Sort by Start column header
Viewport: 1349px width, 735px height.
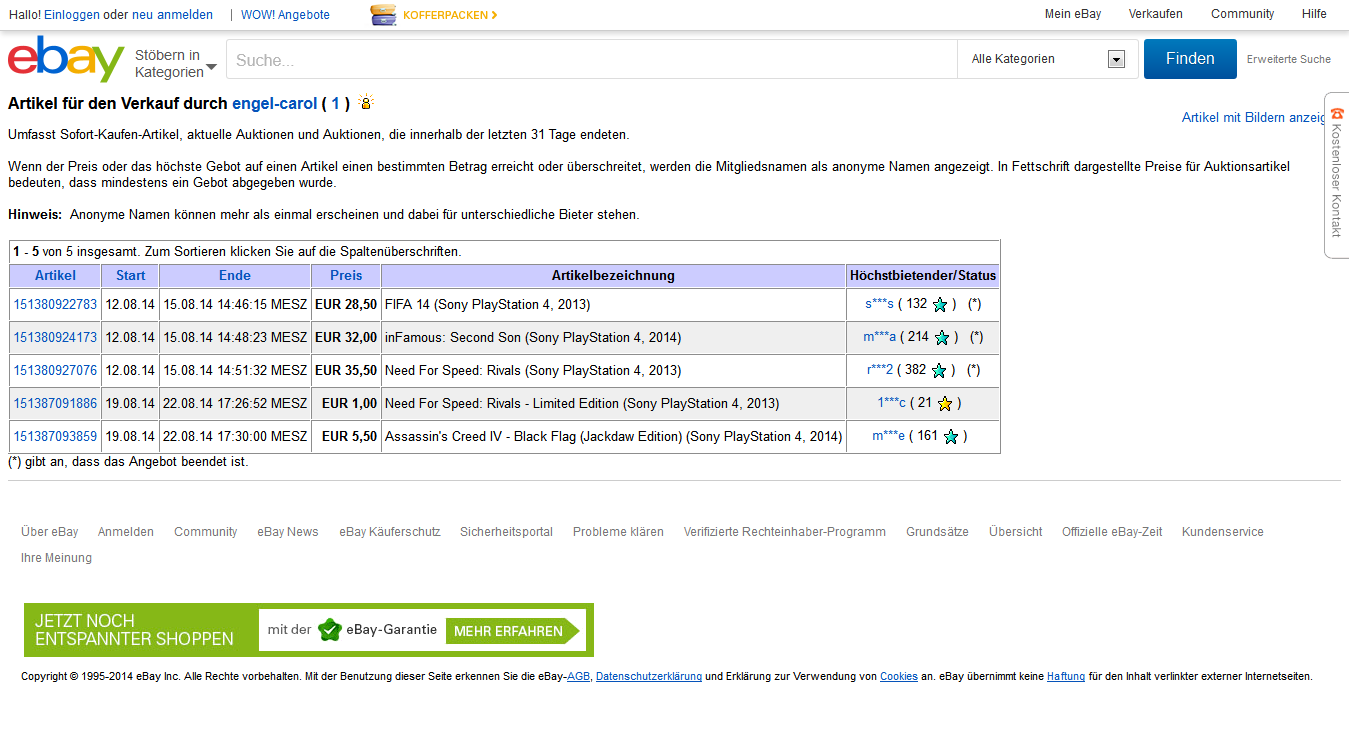(130, 275)
